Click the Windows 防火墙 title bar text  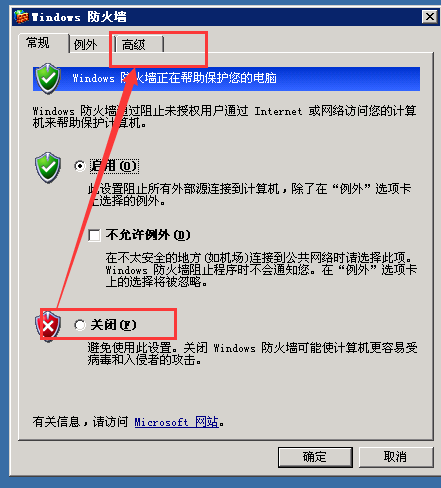[x=79, y=17]
